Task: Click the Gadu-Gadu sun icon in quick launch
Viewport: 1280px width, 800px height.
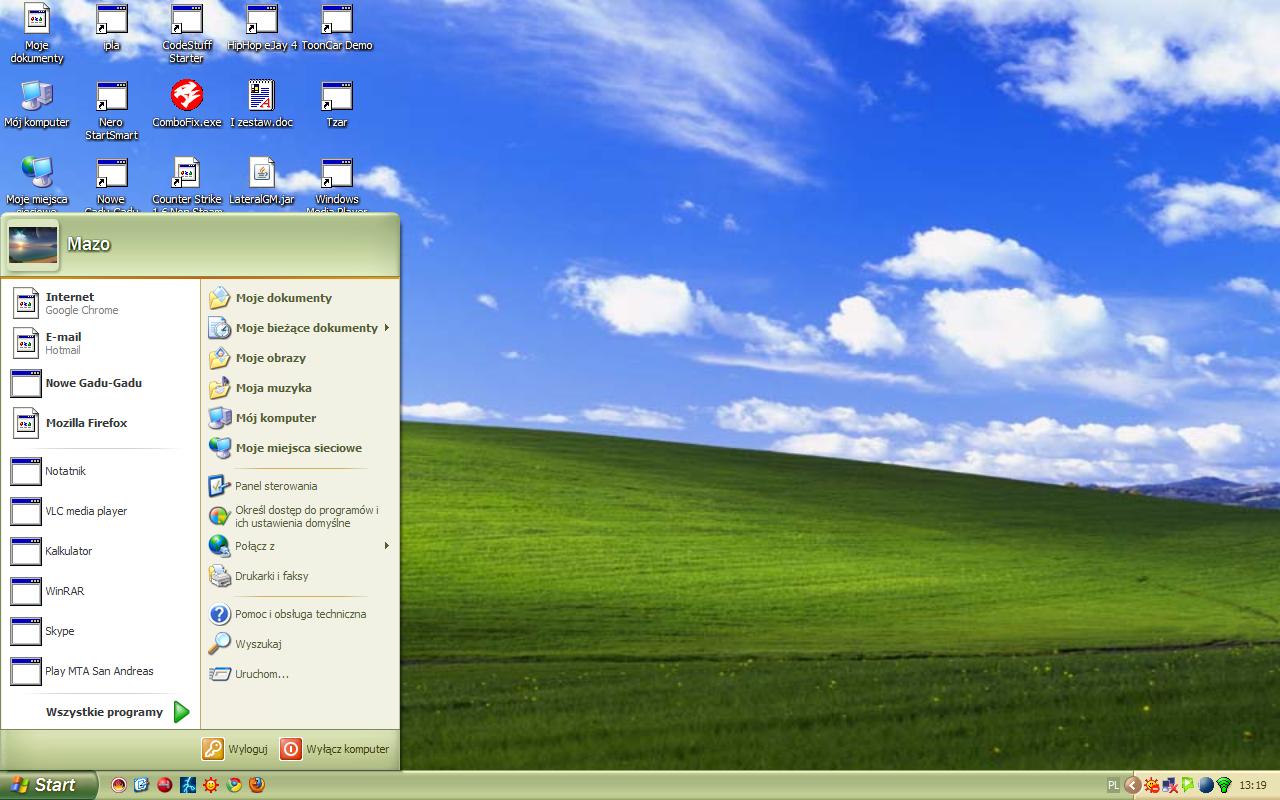Action: point(211,785)
